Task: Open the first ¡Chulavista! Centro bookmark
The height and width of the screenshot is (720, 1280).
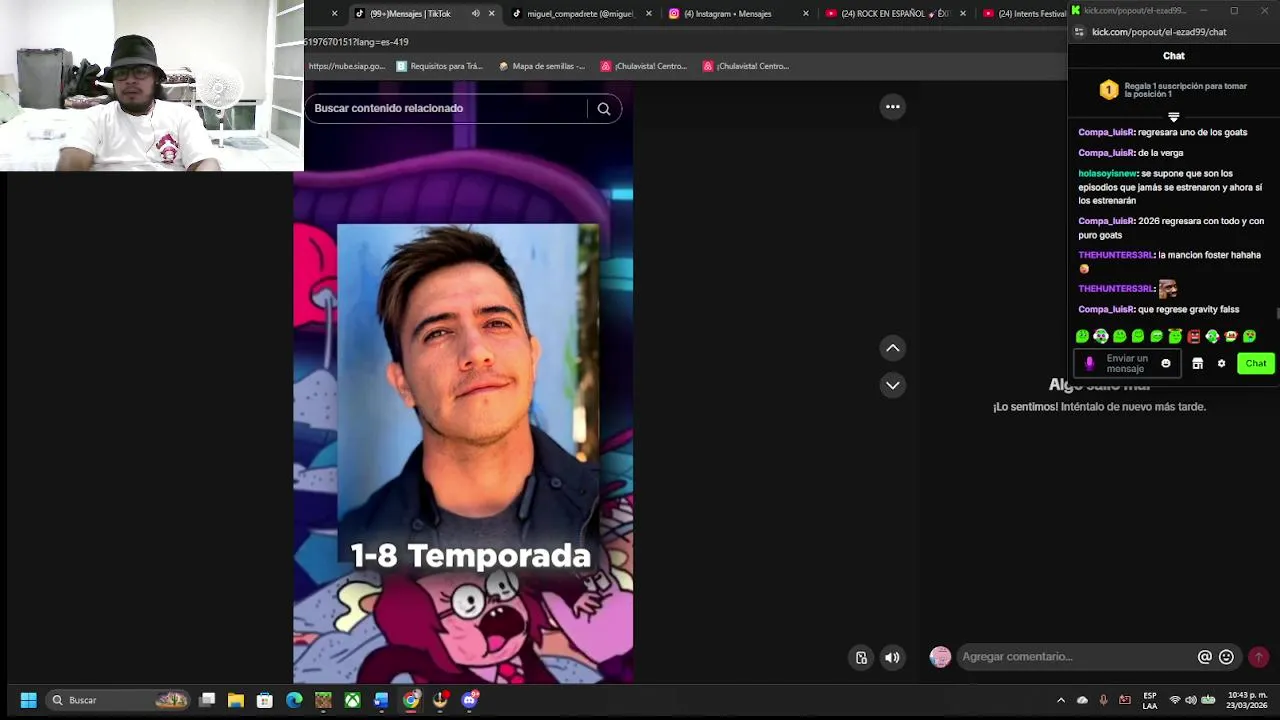Action: tap(644, 66)
